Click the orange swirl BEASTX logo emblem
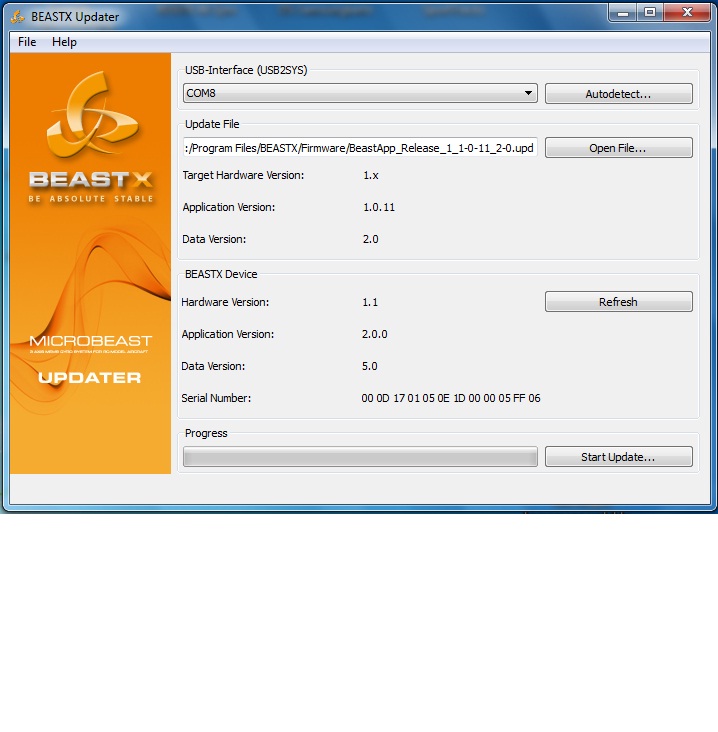718x732 pixels. (90, 116)
